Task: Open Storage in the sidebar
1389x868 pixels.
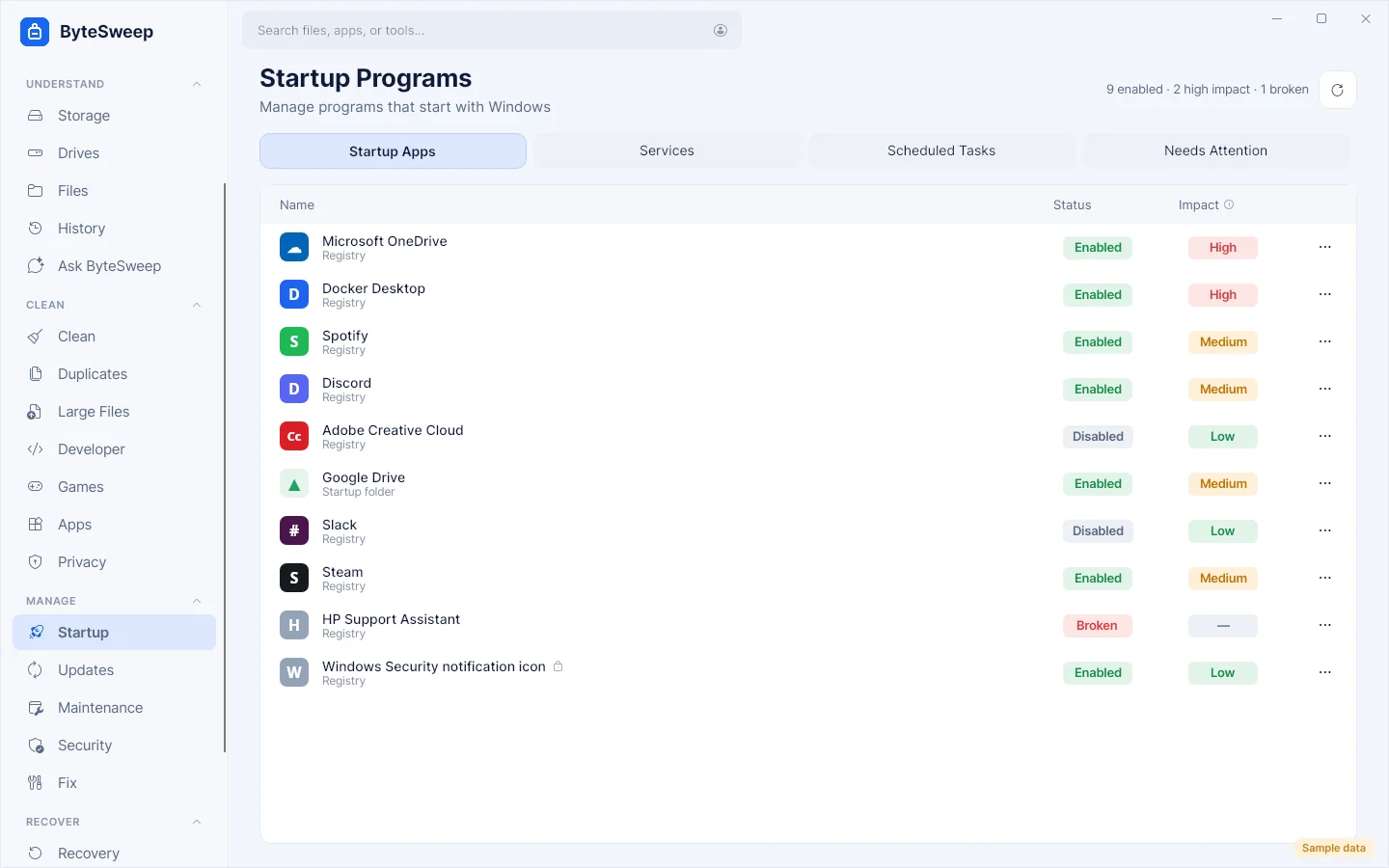Action: (114, 116)
